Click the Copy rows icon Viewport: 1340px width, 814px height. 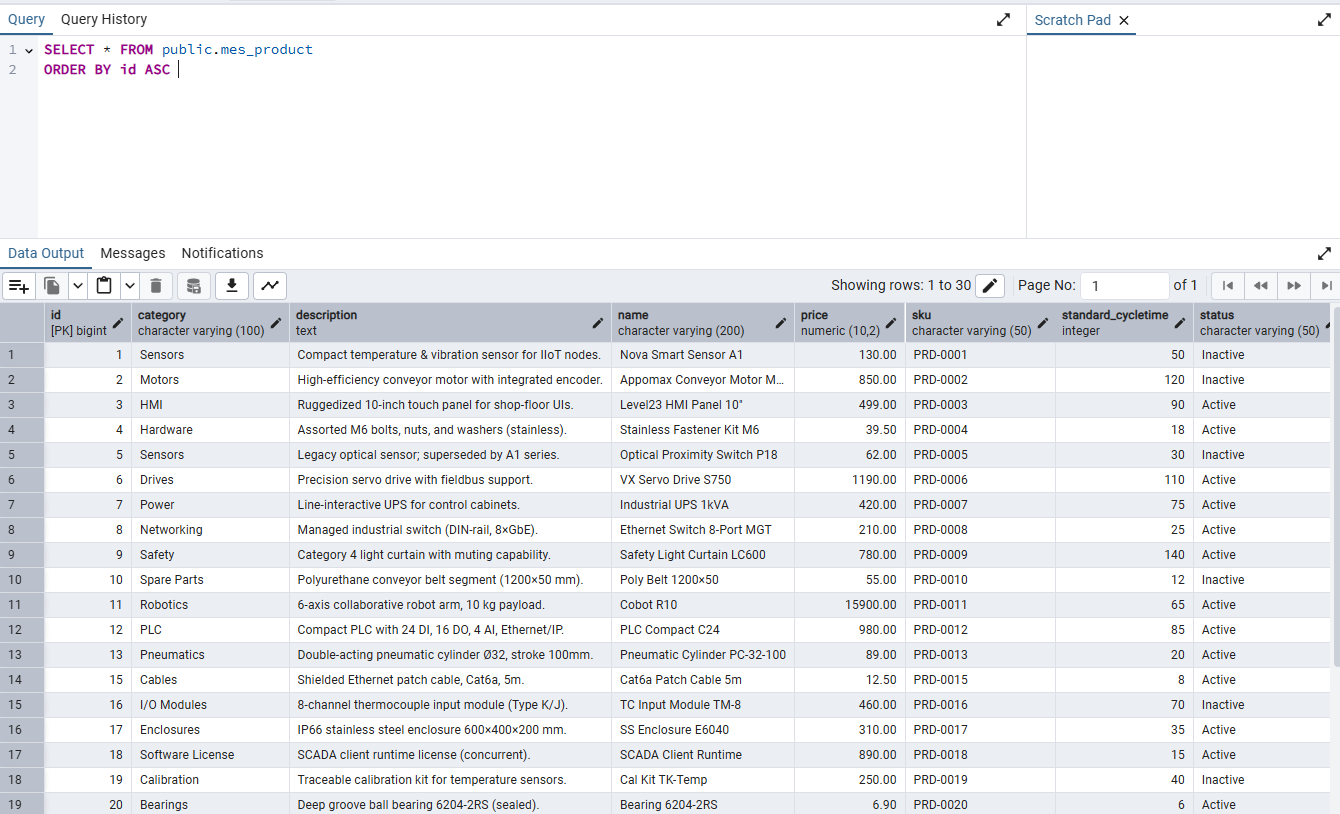pyautogui.click(x=52, y=286)
